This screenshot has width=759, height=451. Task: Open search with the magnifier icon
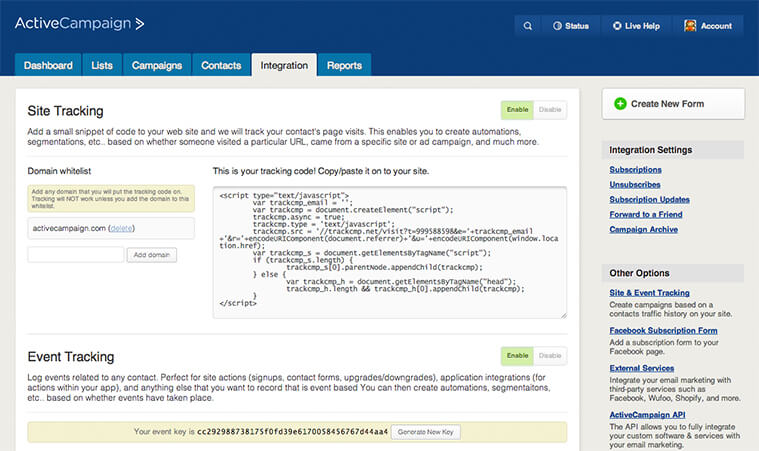click(x=528, y=26)
